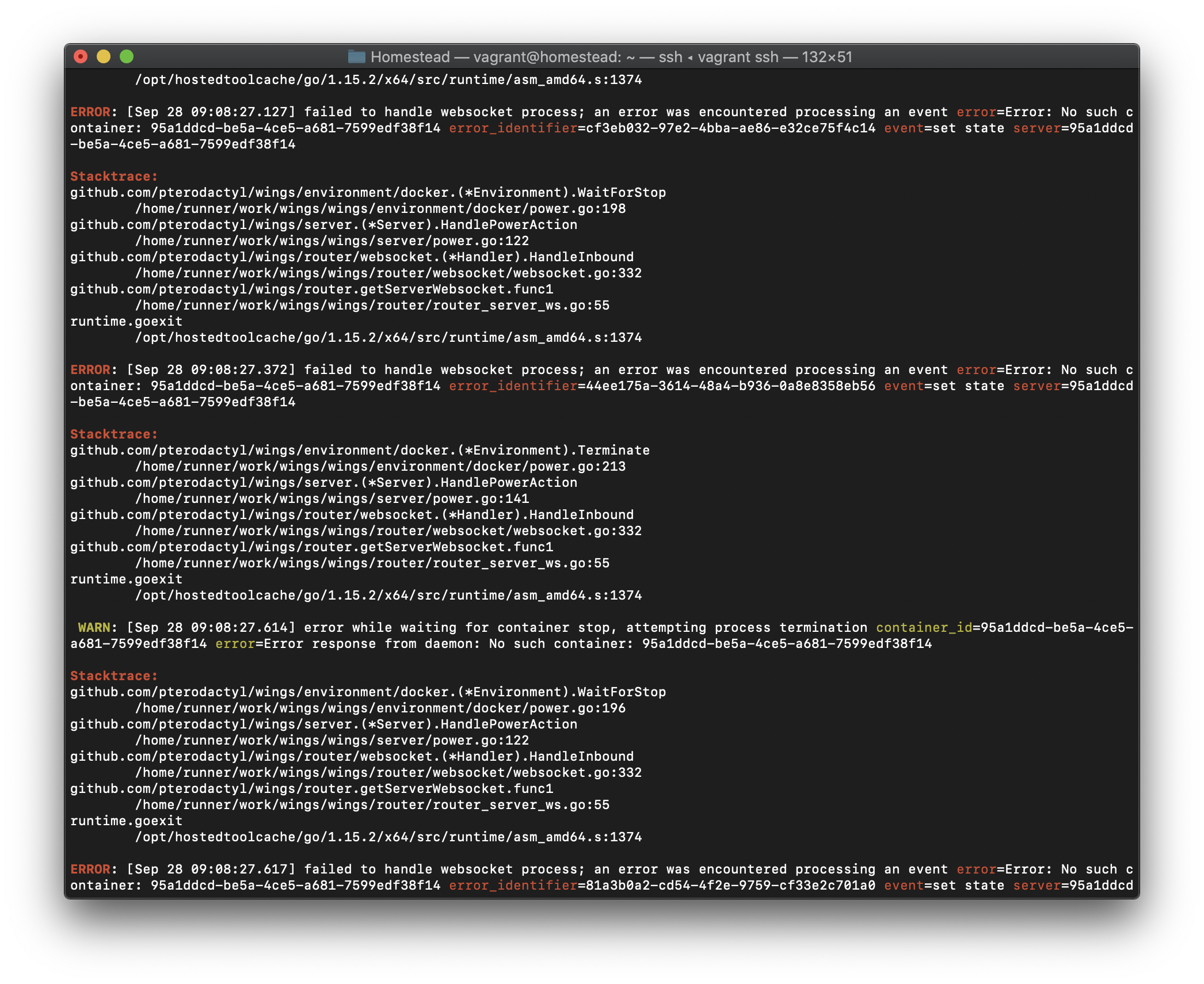Click the green traffic light button
This screenshot has height=984, width=1204.
pos(127,56)
